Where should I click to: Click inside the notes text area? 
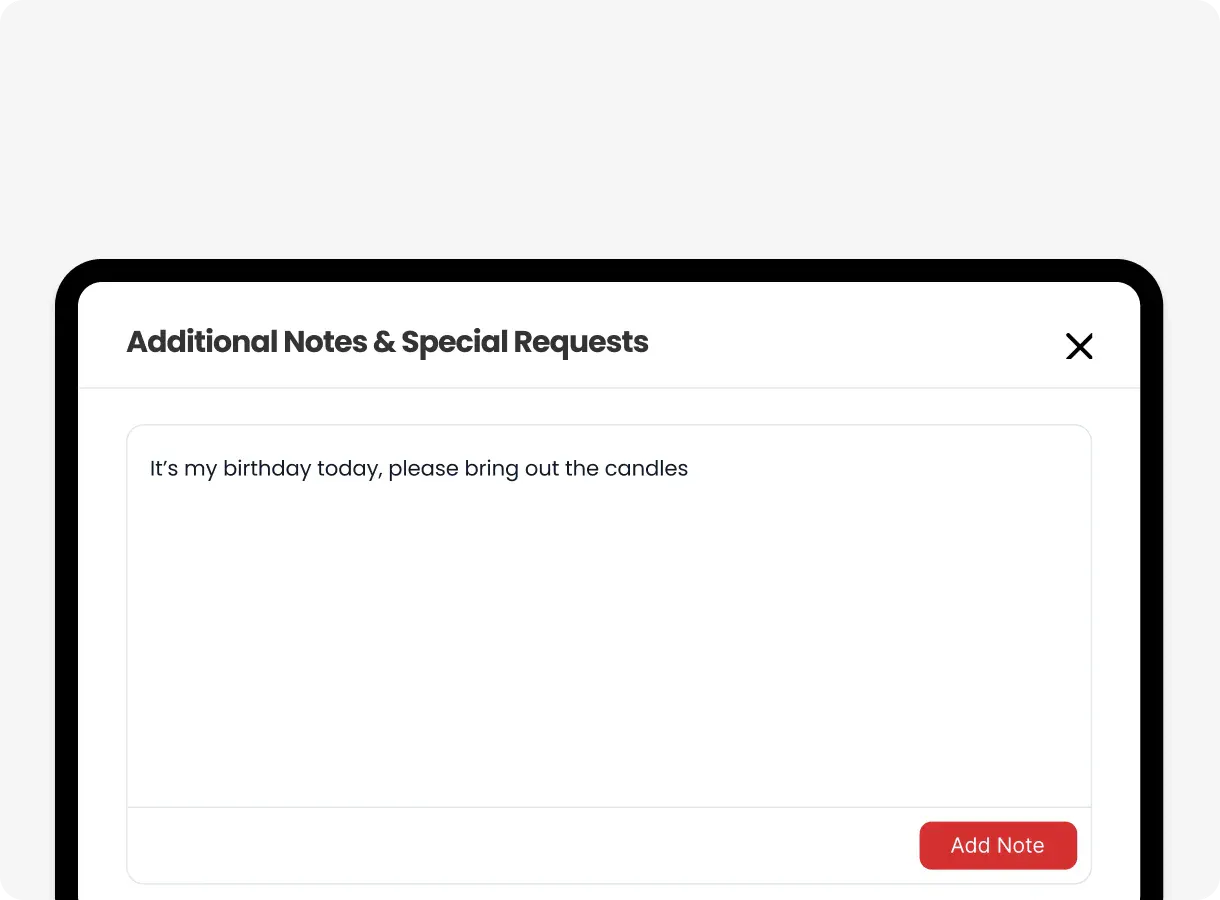tap(608, 620)
